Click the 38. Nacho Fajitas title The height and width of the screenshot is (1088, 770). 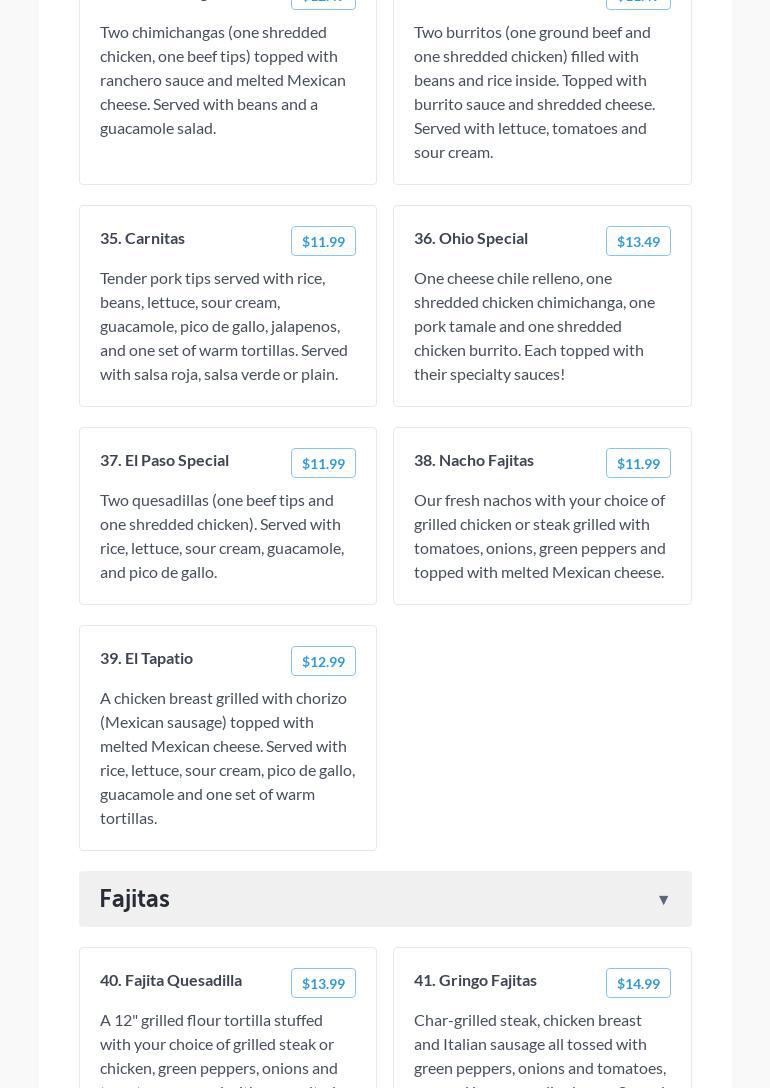click(474, 460)
